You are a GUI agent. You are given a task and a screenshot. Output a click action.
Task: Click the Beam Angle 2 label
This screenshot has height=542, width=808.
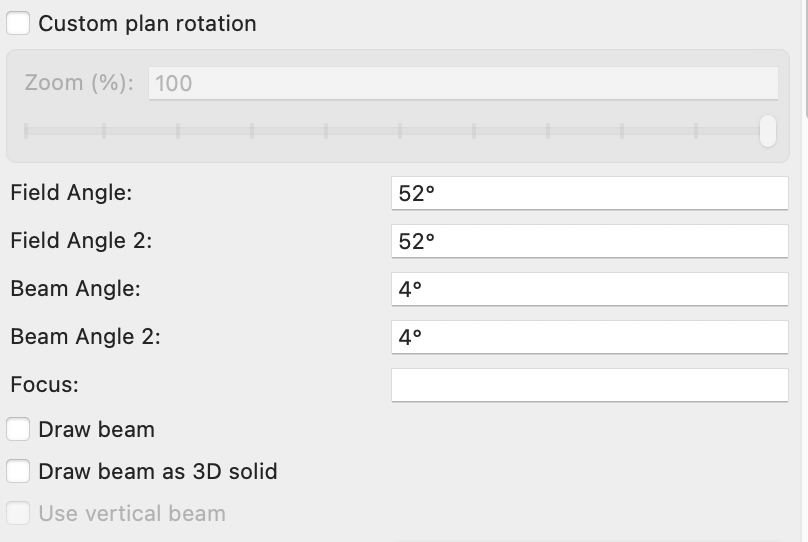[85, 337]
